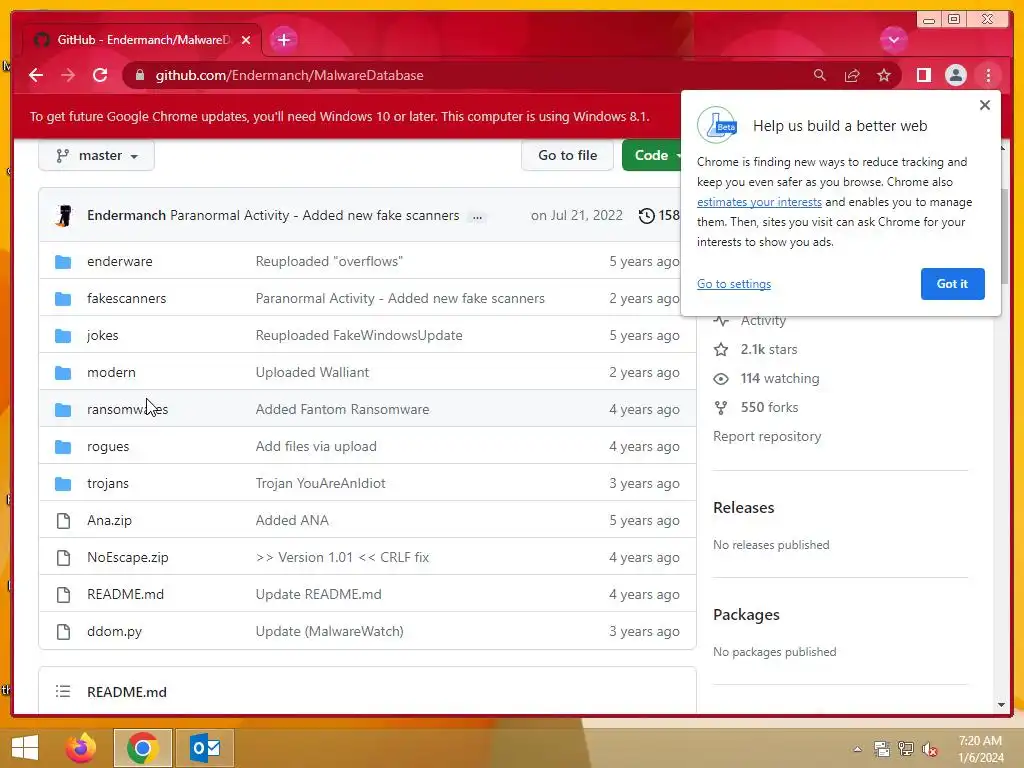Close the Help us build popup

coord(985,105)
